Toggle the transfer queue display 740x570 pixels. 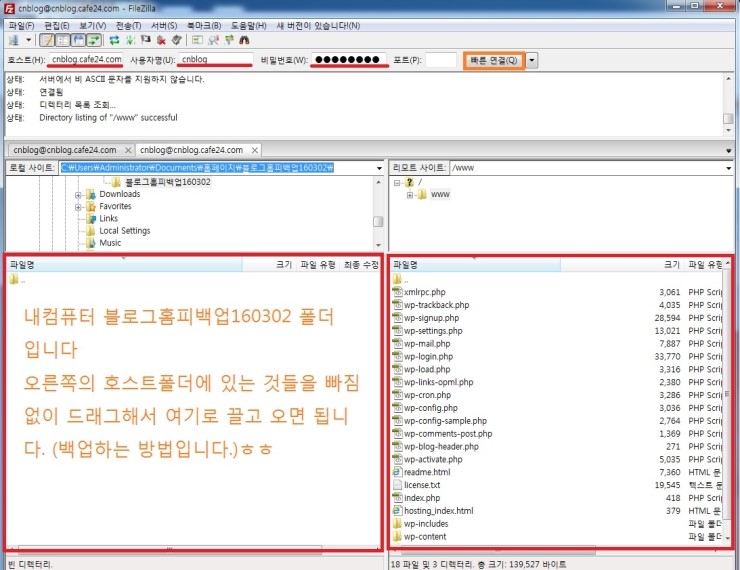point(94,40)
